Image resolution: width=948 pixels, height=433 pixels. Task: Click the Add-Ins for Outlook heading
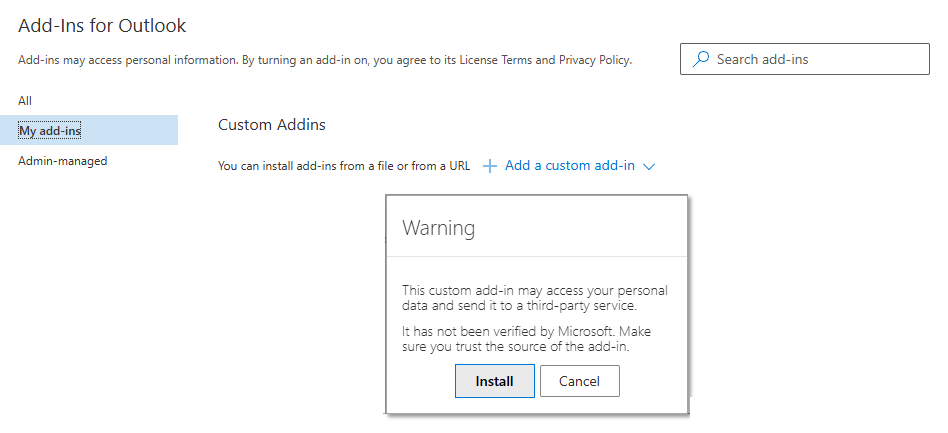coord(102,25)
